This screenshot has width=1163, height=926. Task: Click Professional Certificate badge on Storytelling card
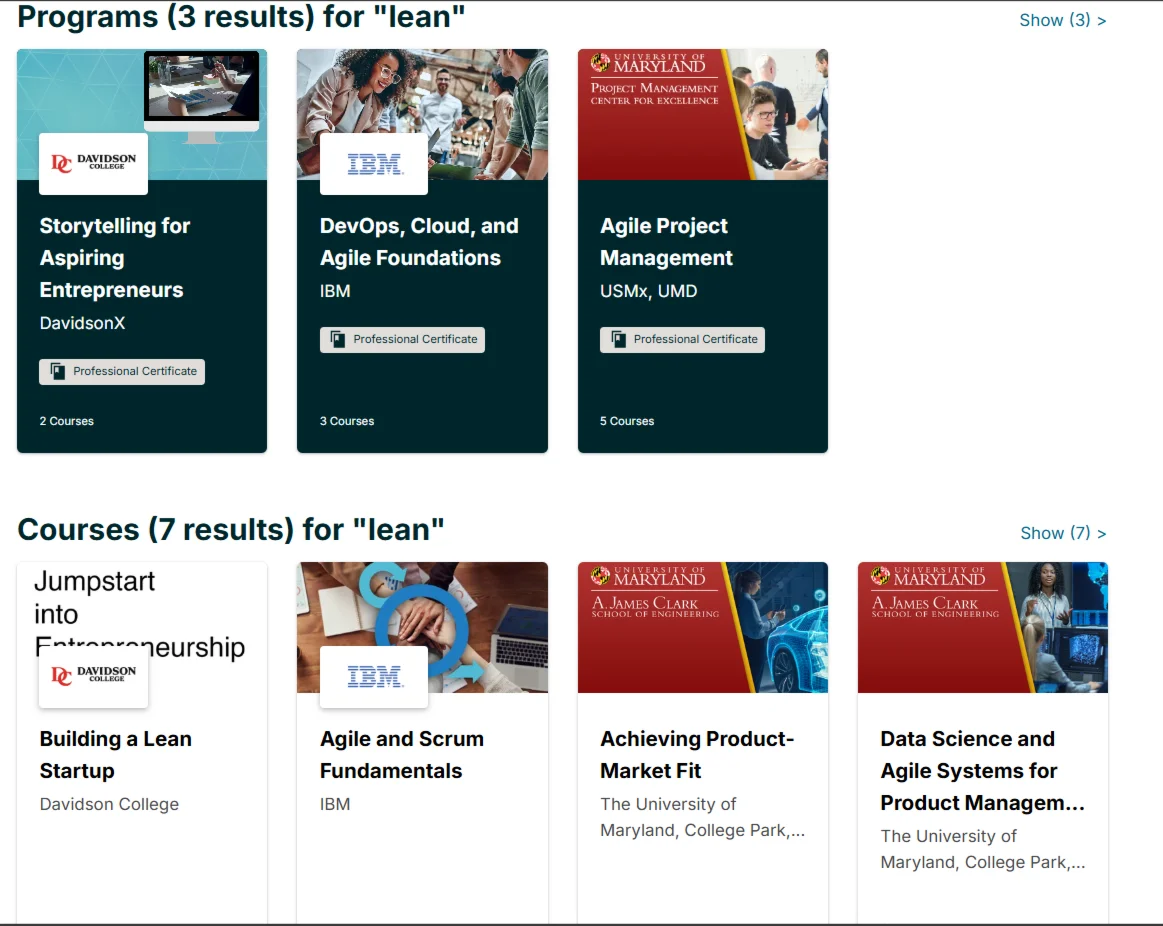(122, 371)
